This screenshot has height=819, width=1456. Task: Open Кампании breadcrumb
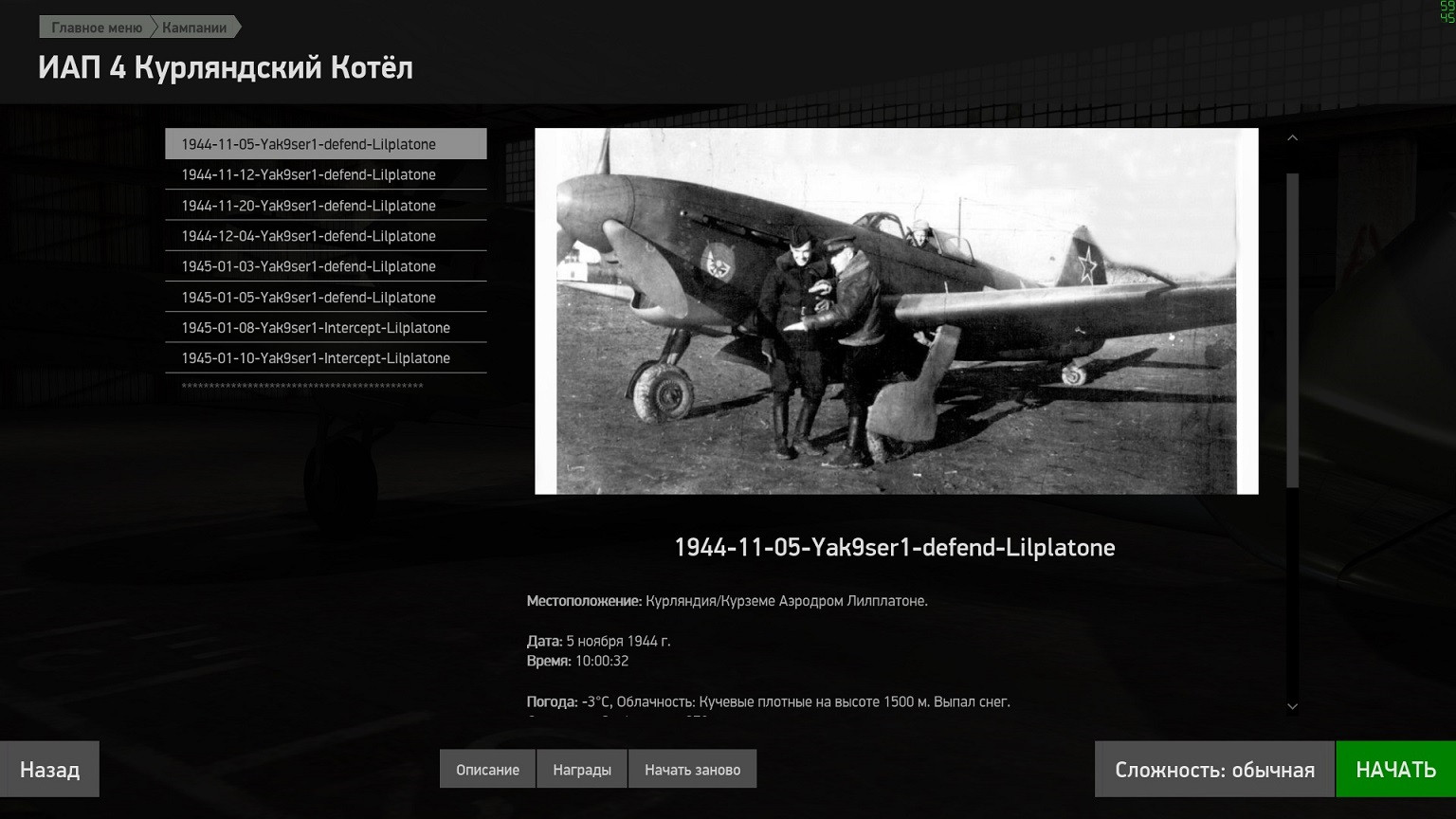tap(195, 27)
